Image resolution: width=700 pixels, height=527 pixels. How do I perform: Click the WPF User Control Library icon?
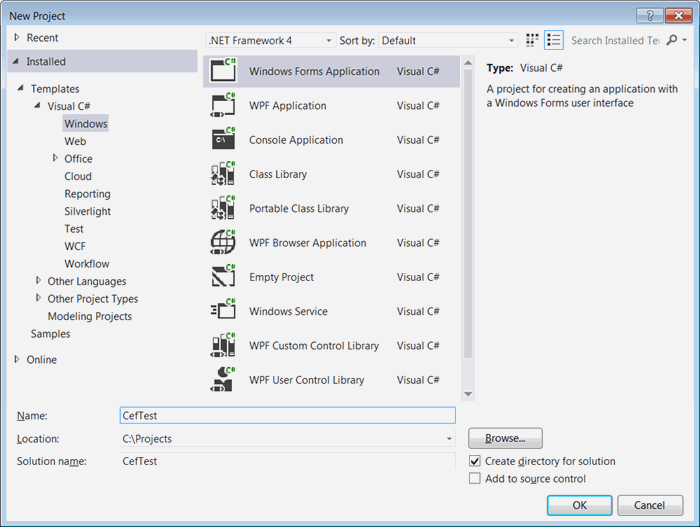coord(223,380)
